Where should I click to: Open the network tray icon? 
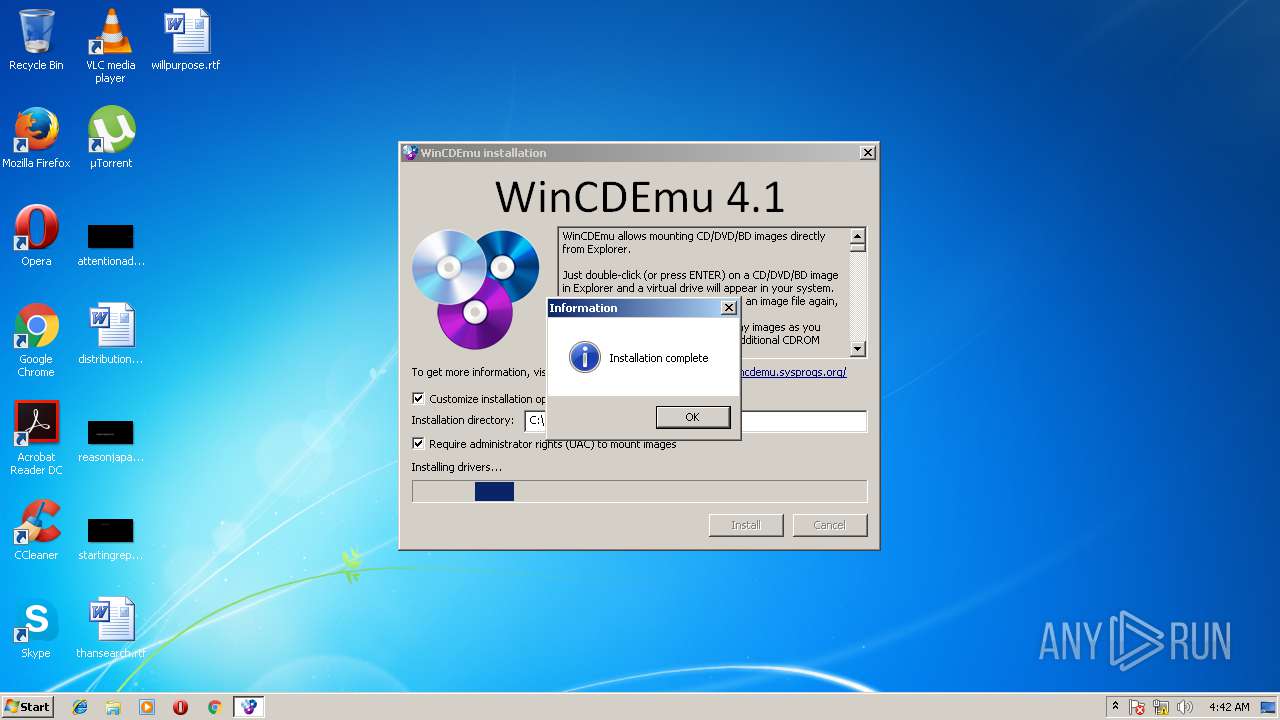click(x=1162, y=707)
